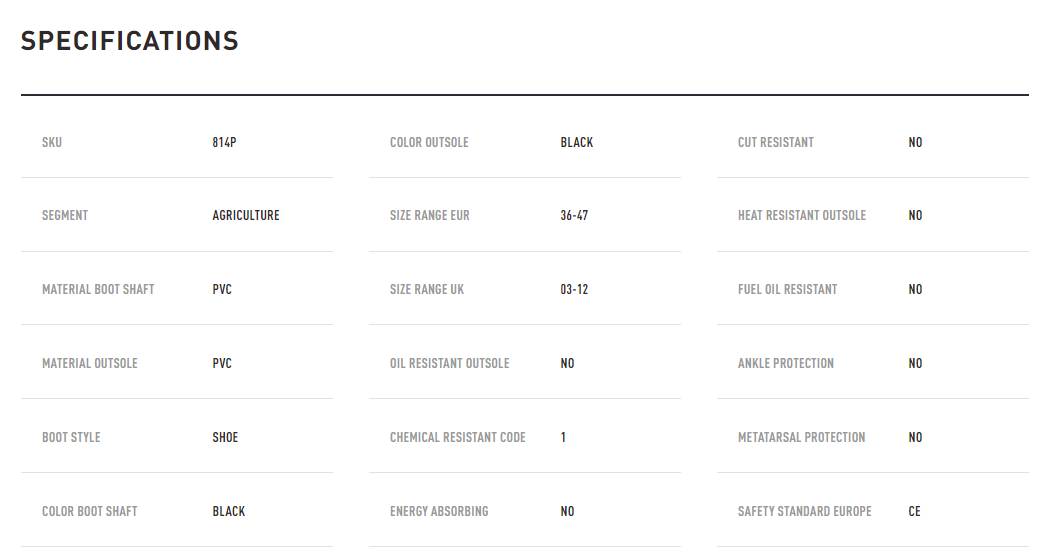
Task: Click the SEGMENT label
Action: point(65,216)
